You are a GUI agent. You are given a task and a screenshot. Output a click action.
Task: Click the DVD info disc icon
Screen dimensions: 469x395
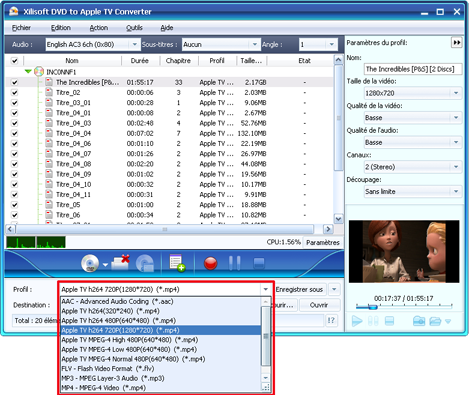point(145,263)
